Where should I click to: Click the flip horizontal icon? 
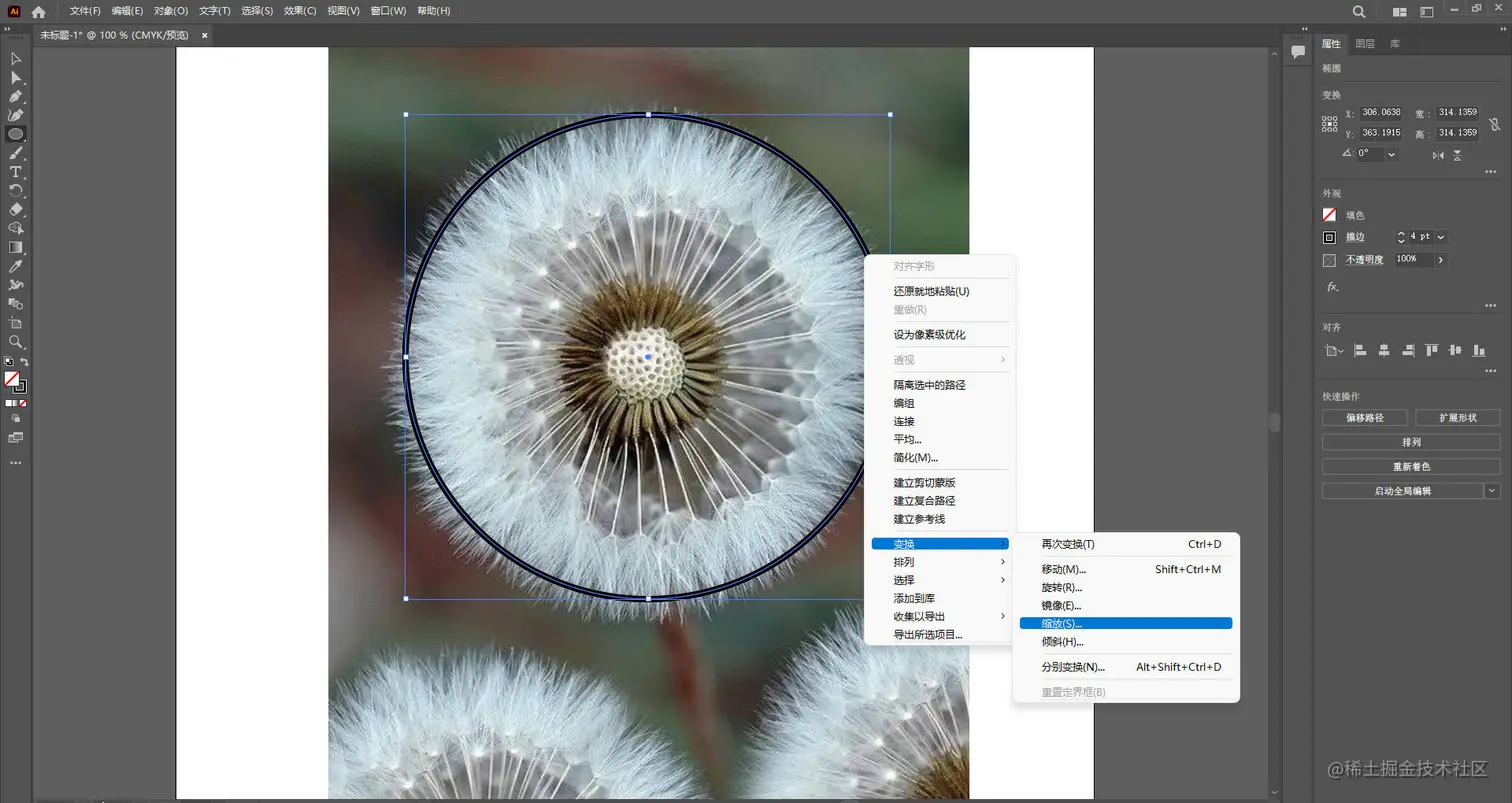tap(1438, 155)
